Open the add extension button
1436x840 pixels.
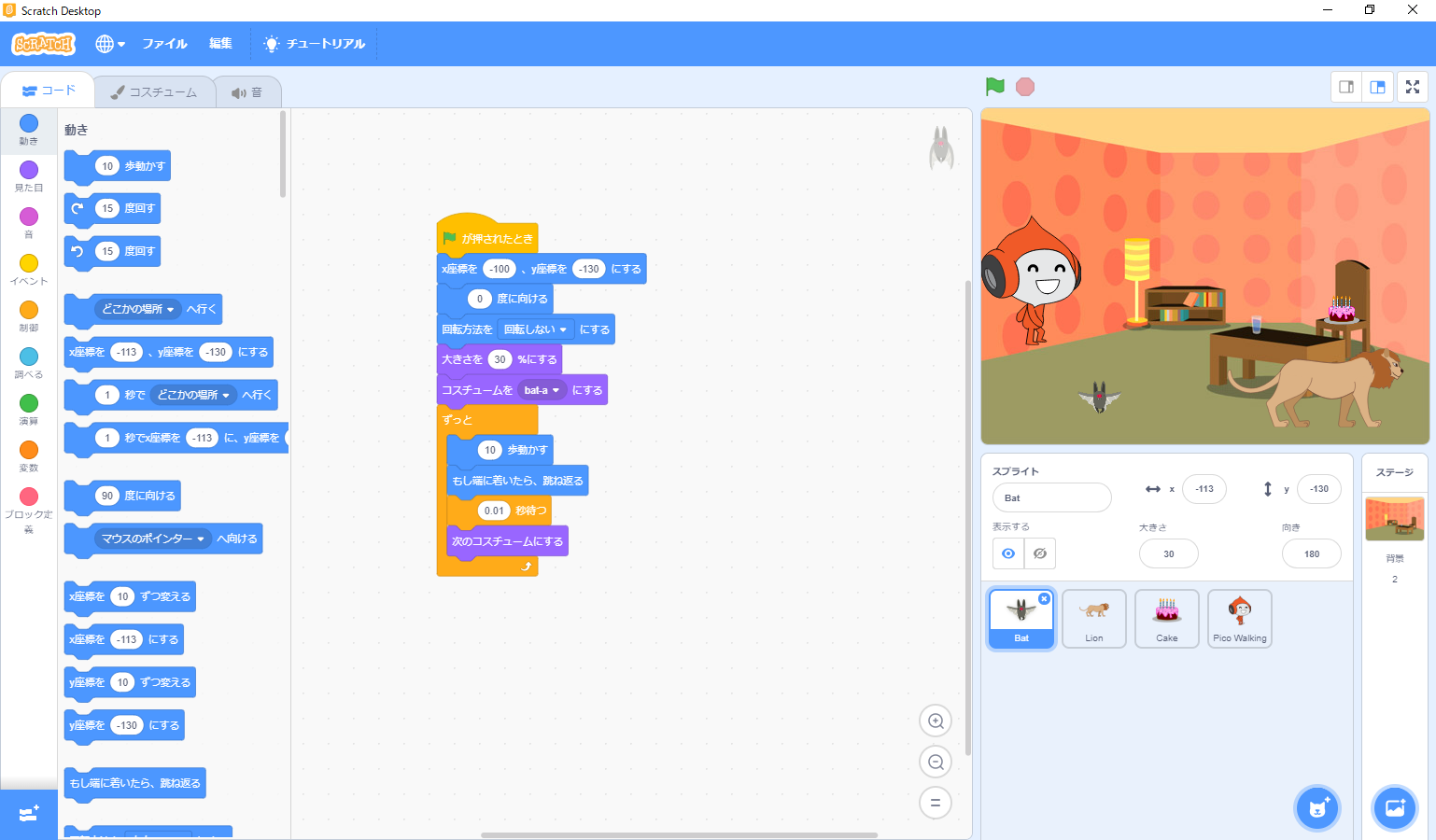pos(28,814)
